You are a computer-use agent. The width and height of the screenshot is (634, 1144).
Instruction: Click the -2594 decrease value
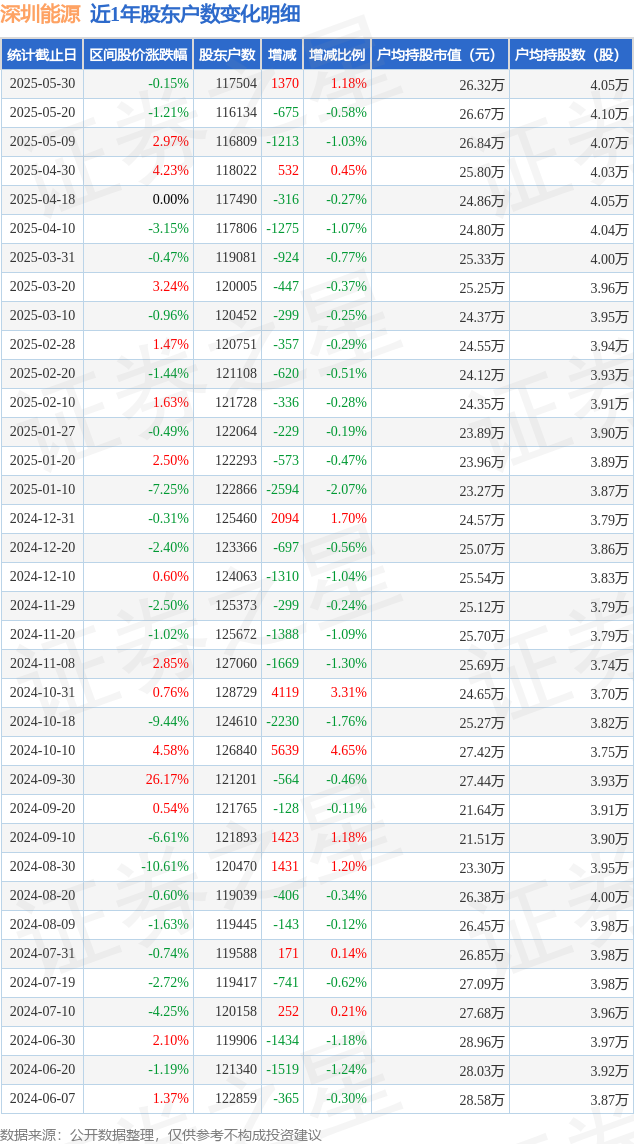click(x=282, y=490)
